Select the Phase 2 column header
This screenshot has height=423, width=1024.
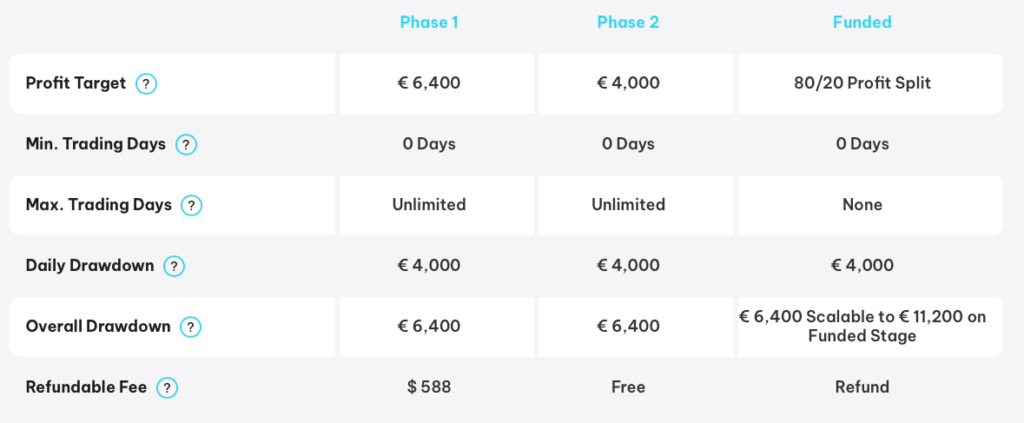coord(628,22)
